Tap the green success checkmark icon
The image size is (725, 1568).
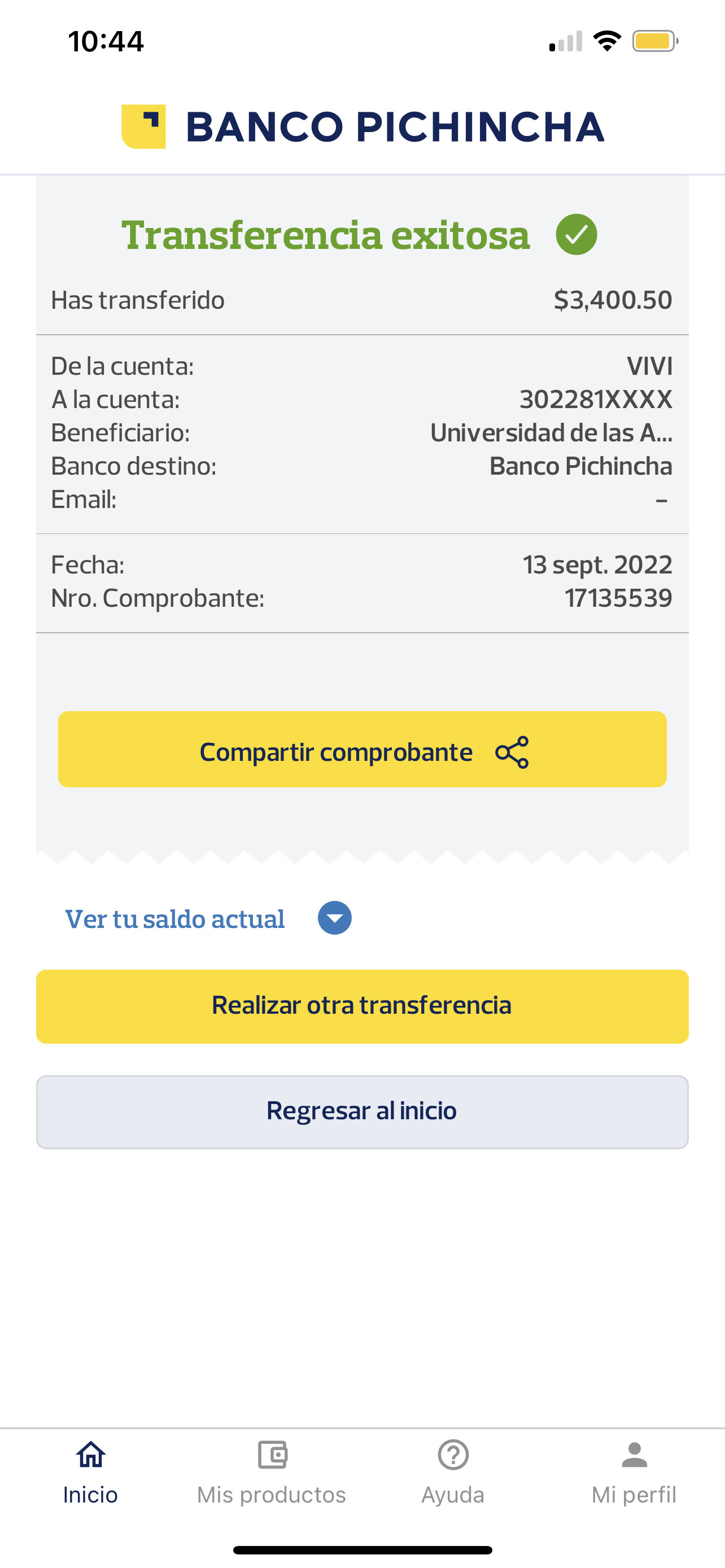(x=576, y=234)
